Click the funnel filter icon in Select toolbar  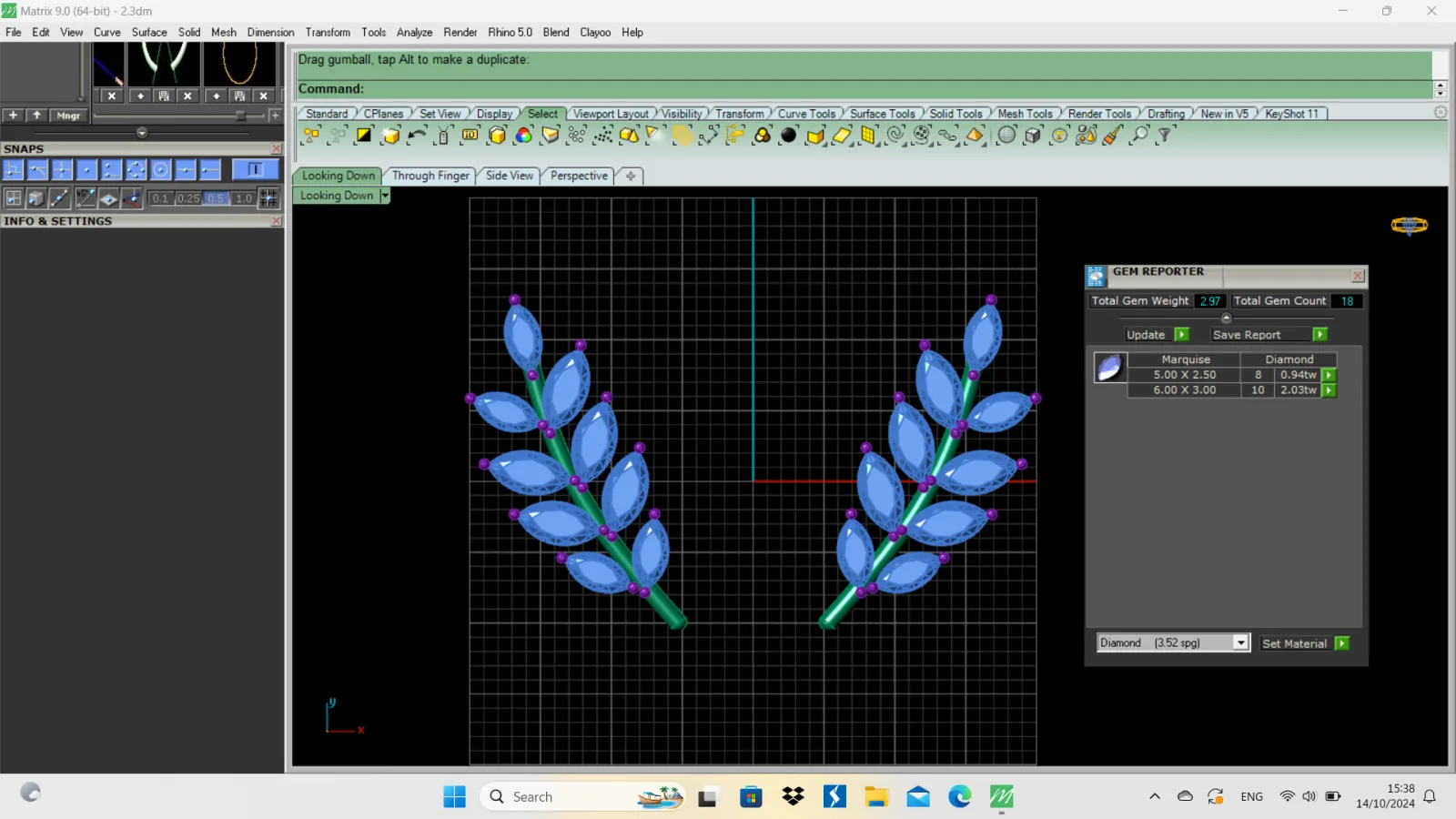click(1165, 136)
